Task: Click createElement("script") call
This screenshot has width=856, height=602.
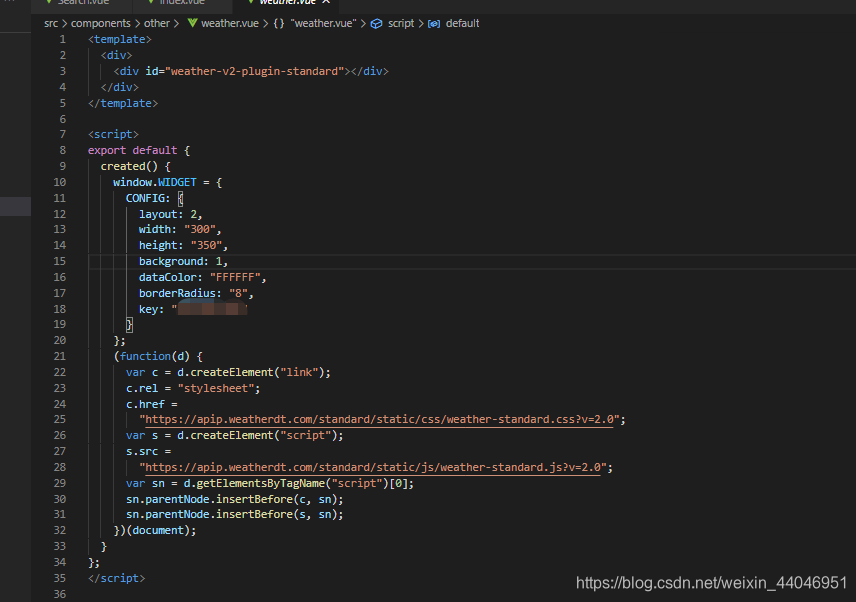Action: pyautogui.click(x=263, y=435)
